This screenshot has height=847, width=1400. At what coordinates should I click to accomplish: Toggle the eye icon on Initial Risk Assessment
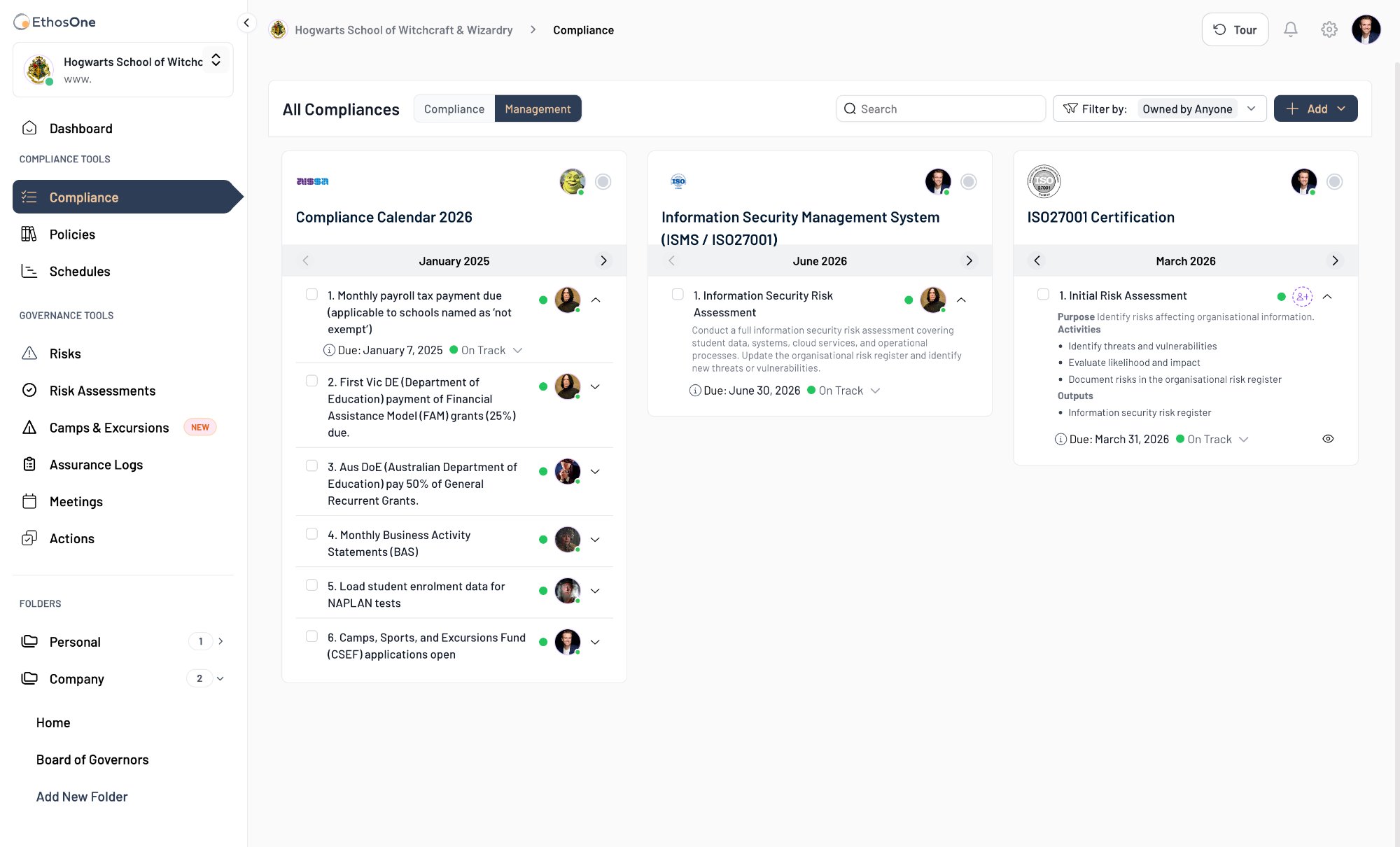[1328, 439]
